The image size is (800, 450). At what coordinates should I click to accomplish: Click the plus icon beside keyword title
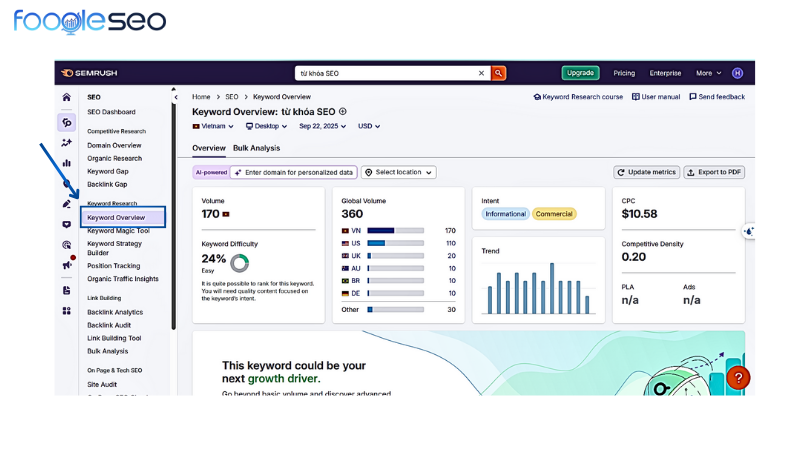point(343,112)
